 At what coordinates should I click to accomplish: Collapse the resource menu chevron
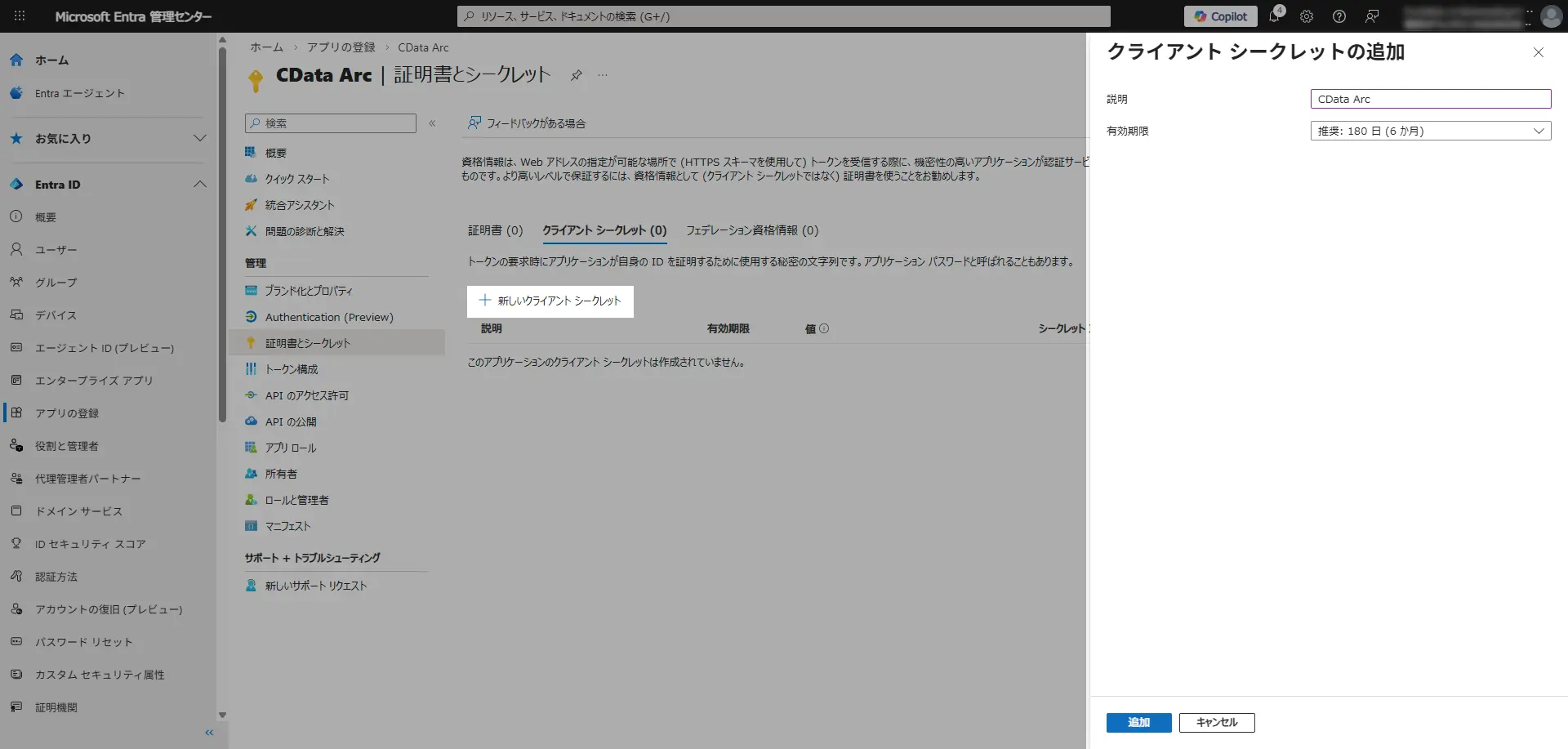pyautogui.click(x=432, y=123)
